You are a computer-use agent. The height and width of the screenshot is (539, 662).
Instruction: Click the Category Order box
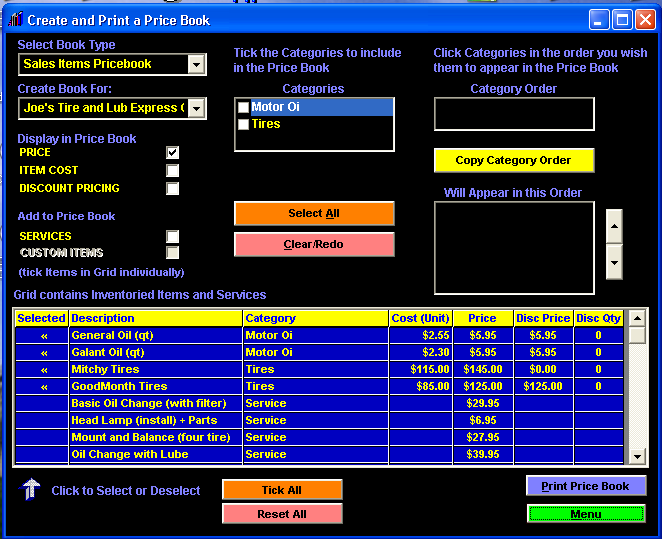click(x=514, y=114)
